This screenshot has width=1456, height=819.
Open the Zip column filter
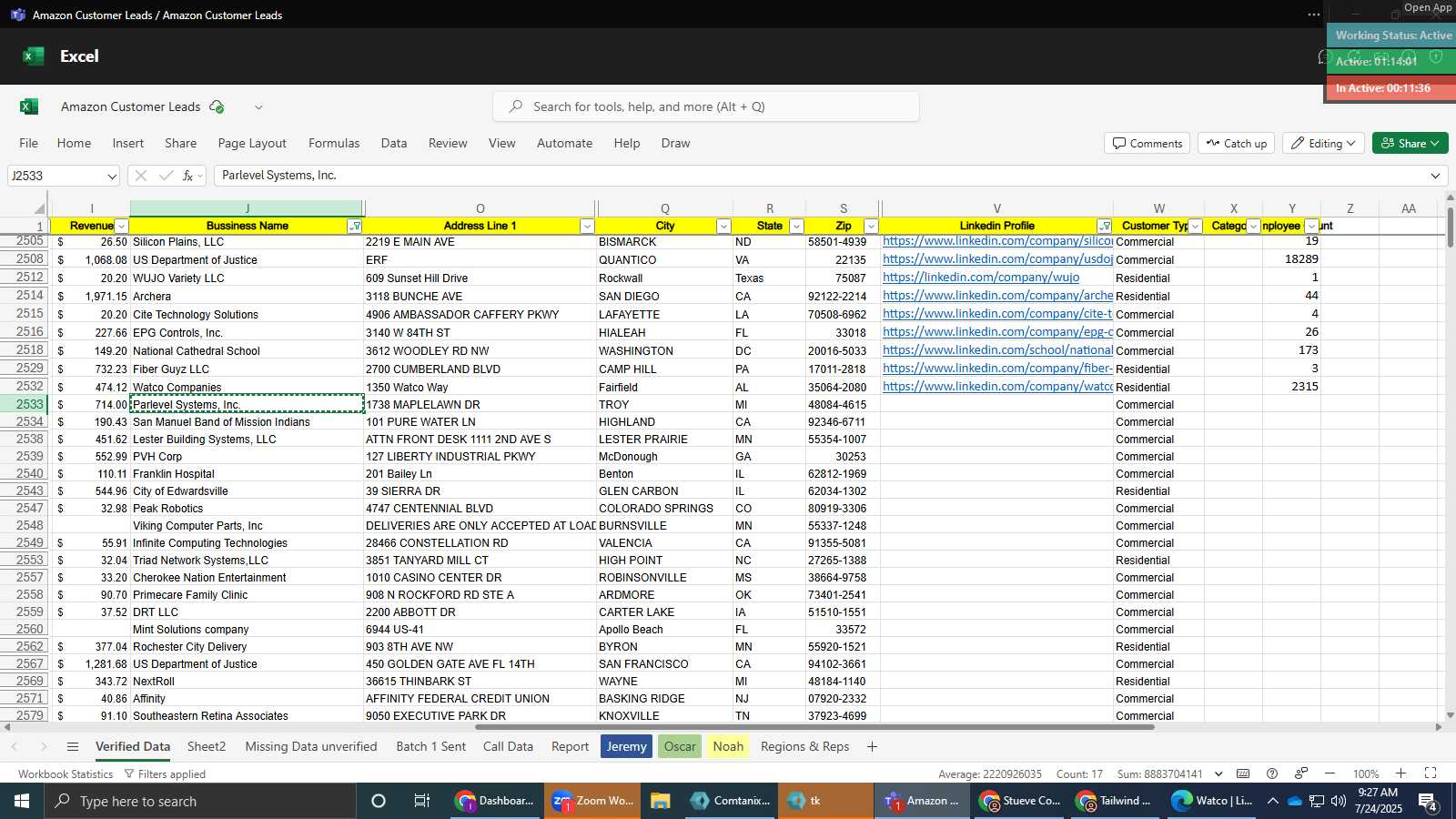pos(871,227)
